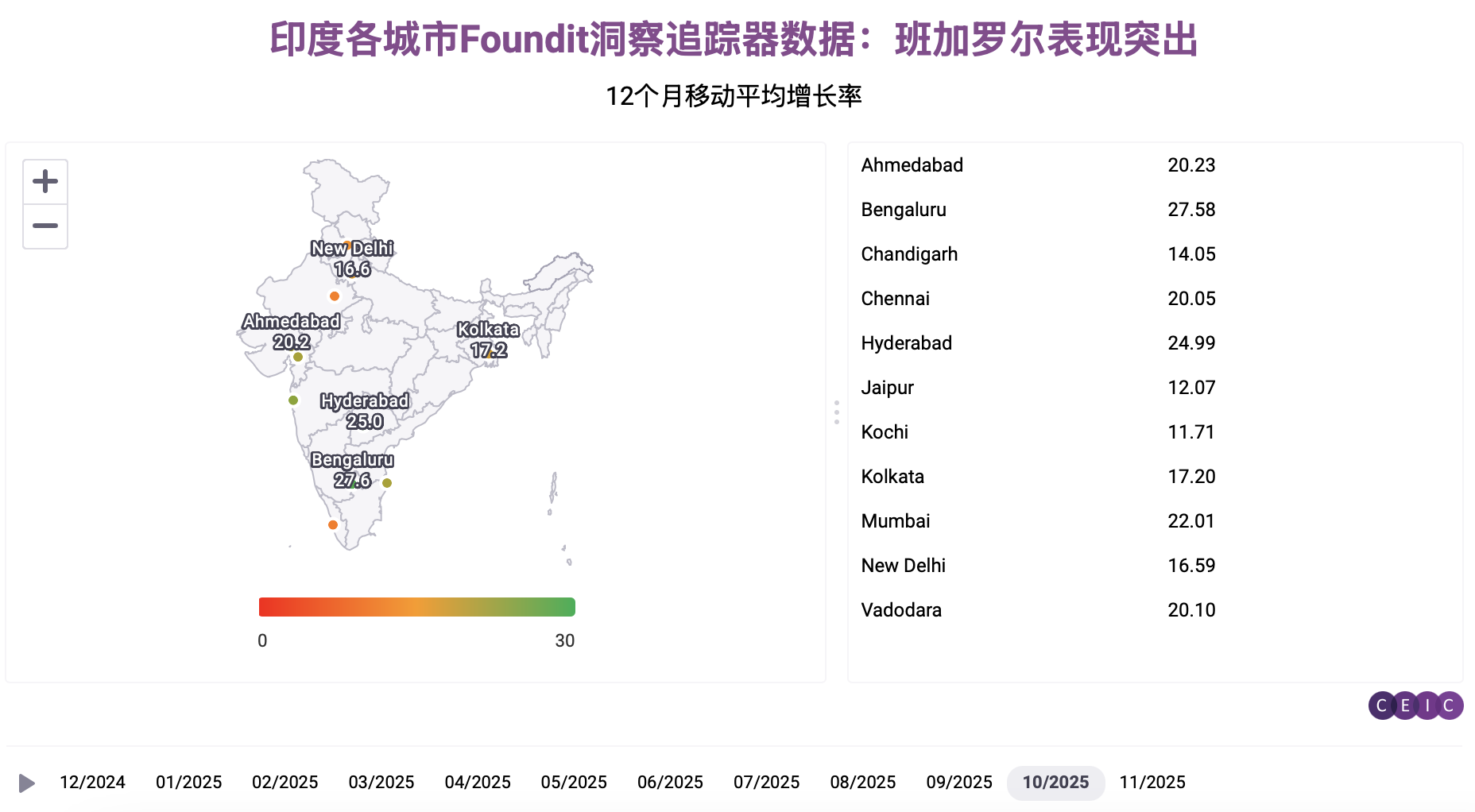Click the Hyderabad row value 24.99
1475x812 pixels.
pyautogui.click(x=1190, y=343)
